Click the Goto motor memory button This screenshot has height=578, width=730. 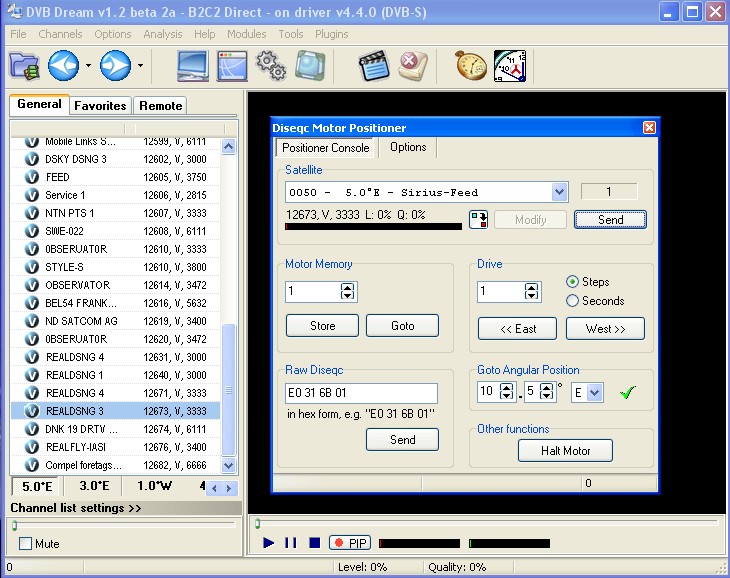(x=402, y=326)
